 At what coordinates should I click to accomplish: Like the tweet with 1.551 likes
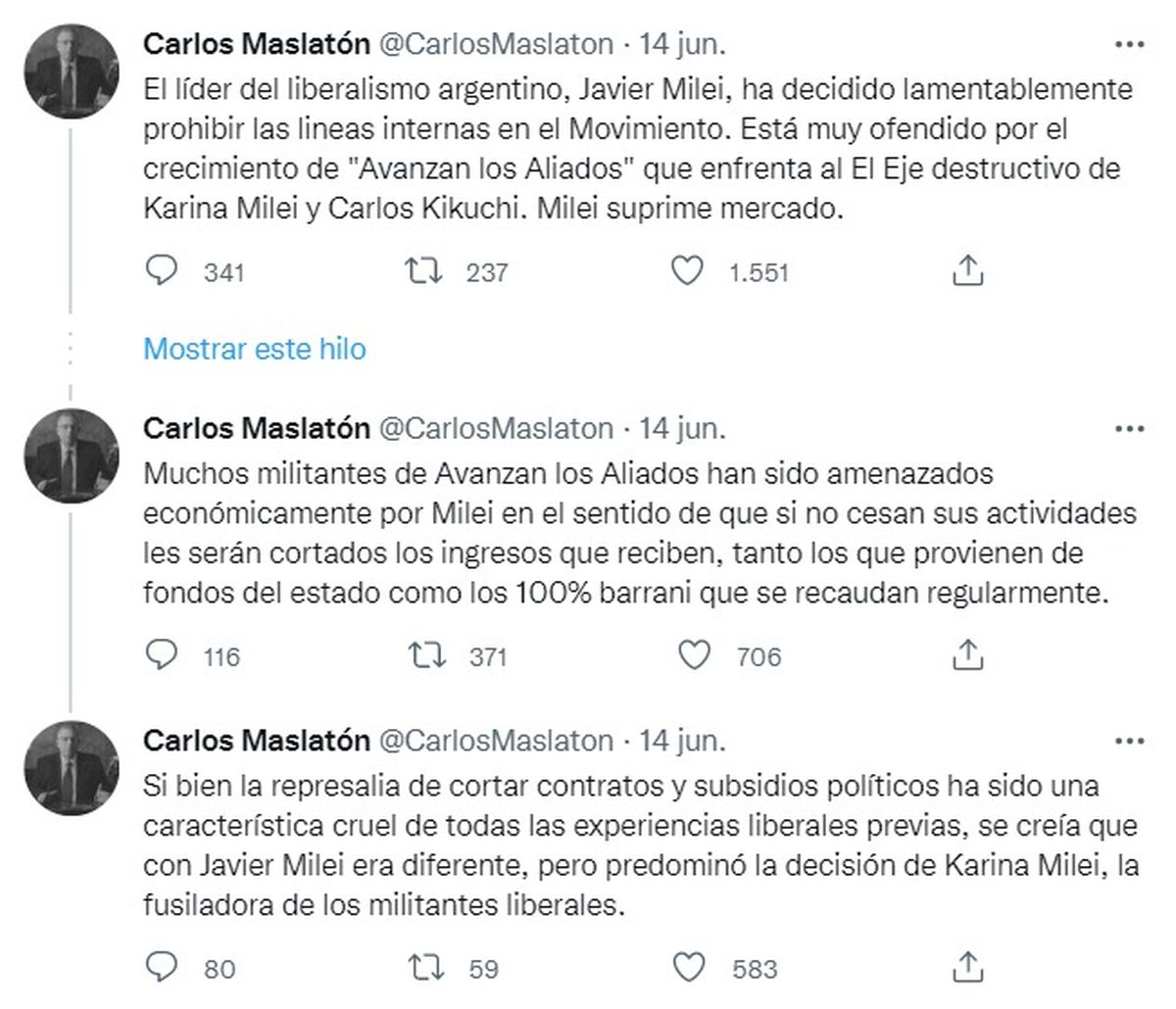click(687, 270)
